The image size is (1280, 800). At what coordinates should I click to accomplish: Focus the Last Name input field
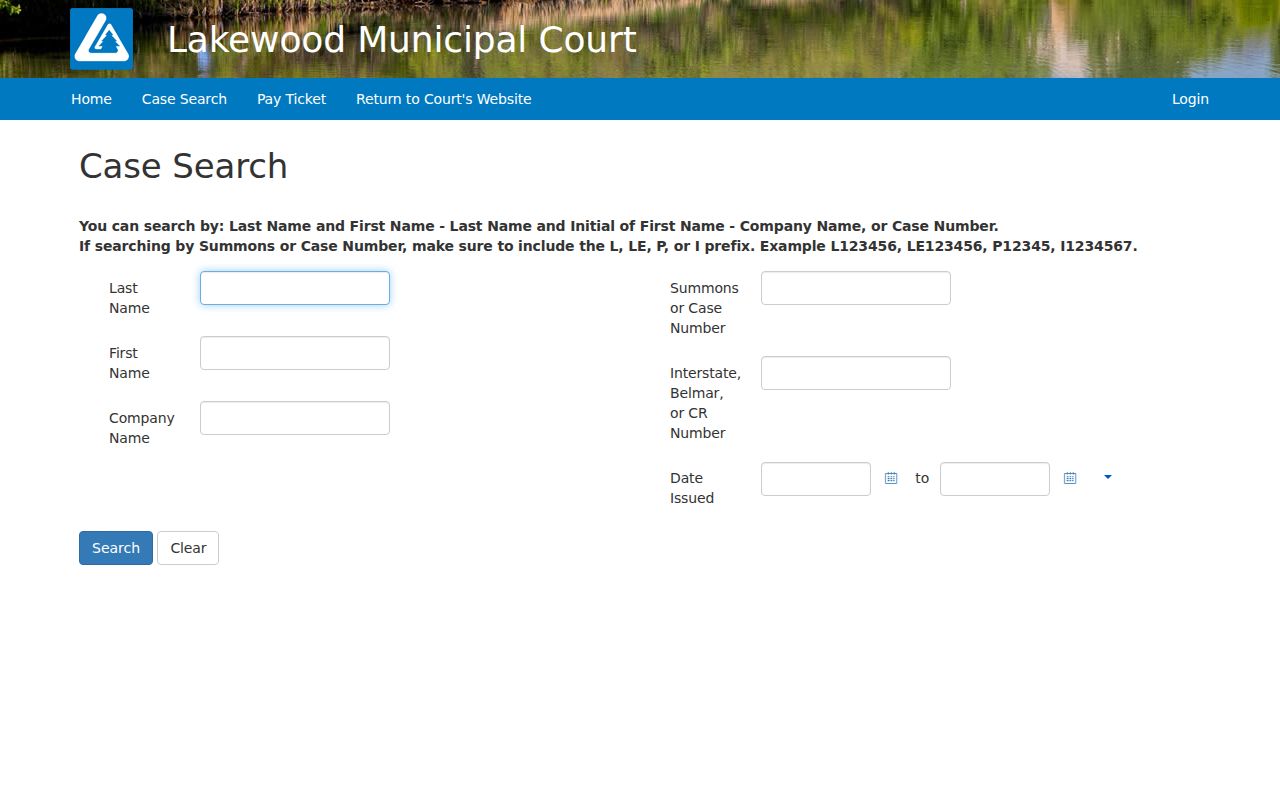pos(295,288)
